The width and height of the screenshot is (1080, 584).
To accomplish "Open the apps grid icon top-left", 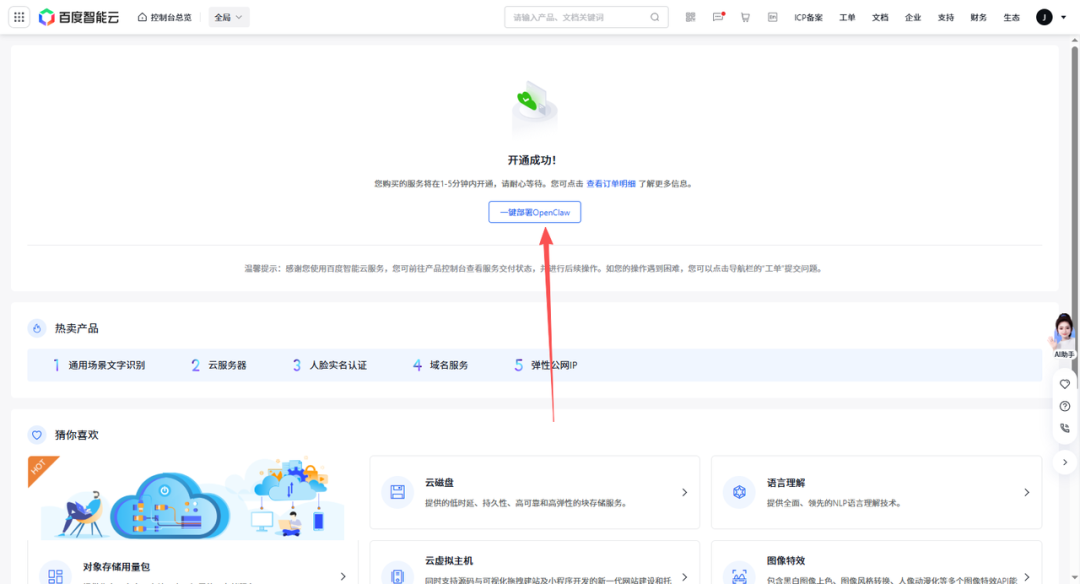I will click(18, 16).
